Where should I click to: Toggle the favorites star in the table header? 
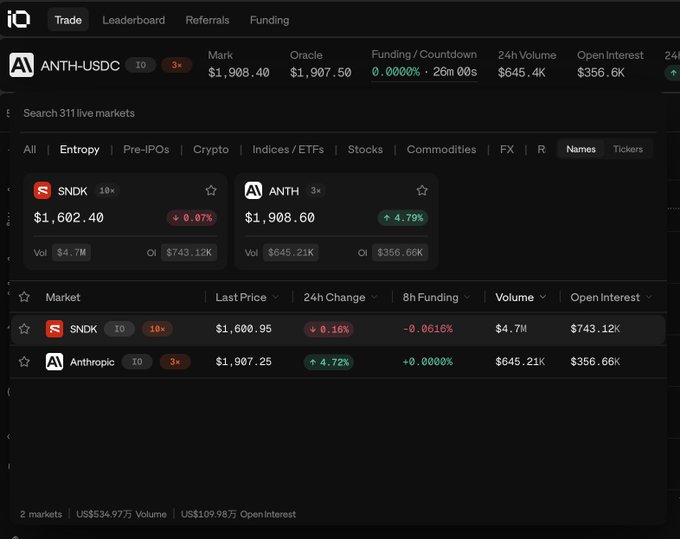tap(24, 297)
